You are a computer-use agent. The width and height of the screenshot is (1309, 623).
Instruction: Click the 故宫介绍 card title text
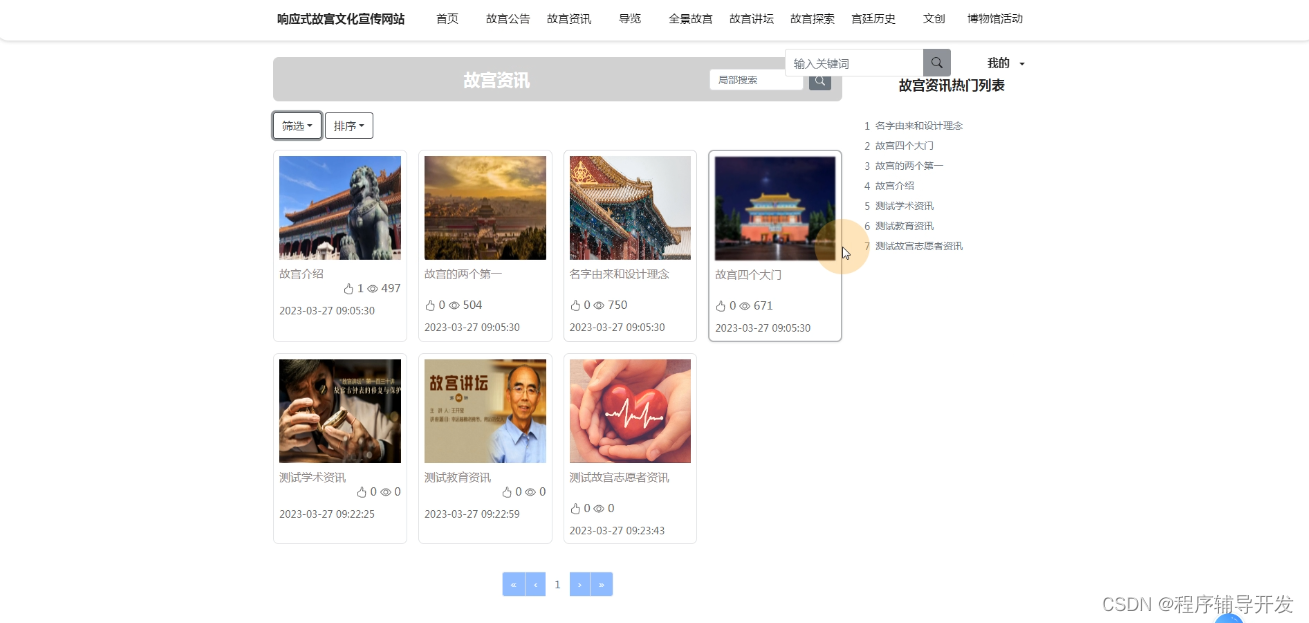point(301,274)
